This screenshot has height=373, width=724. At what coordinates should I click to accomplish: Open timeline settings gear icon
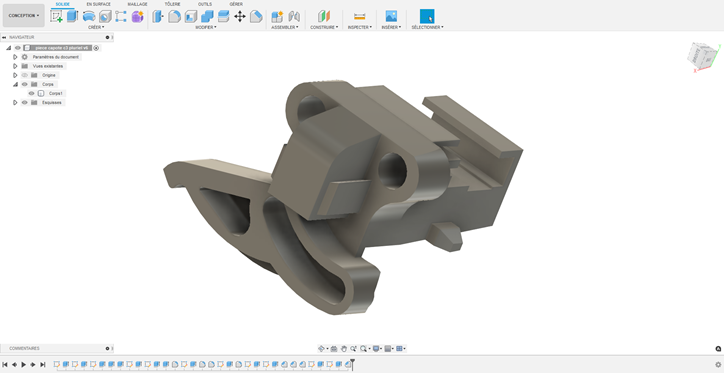click(718, 364)
